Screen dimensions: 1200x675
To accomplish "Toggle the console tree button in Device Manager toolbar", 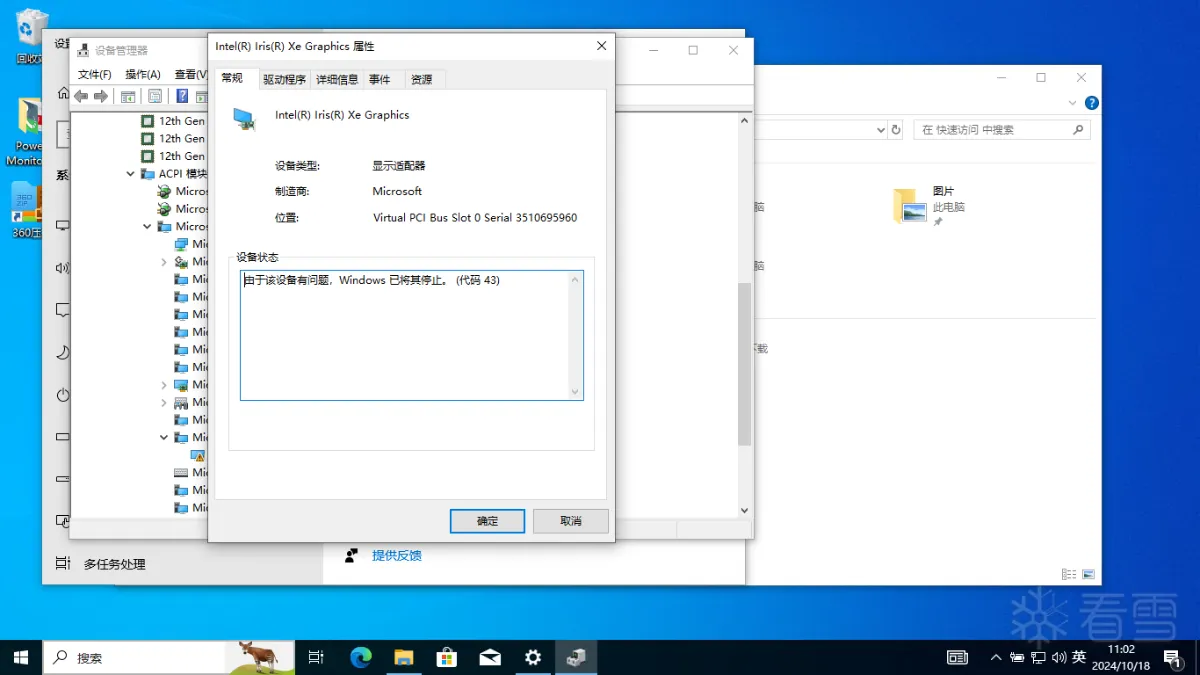I will click(x=128, y=96).
